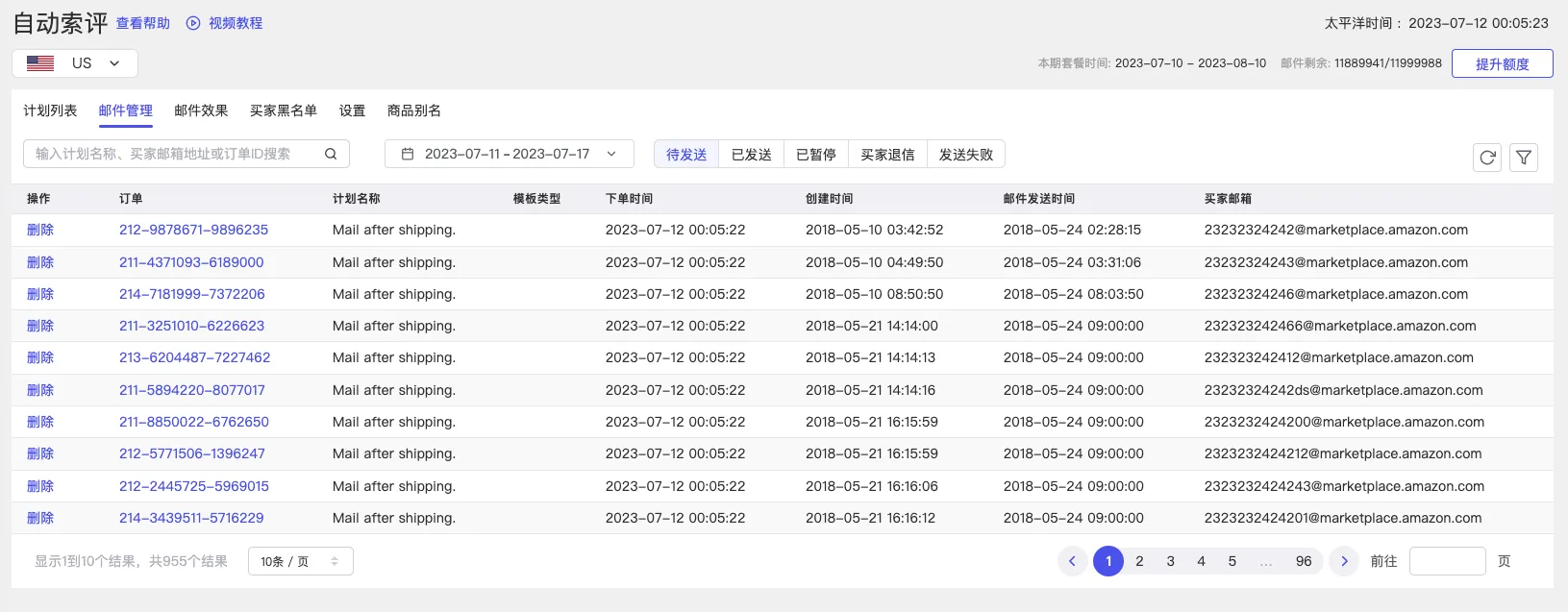Open the 视频教程 link
Screen dimensions: 1568x612
click(236, 23)
